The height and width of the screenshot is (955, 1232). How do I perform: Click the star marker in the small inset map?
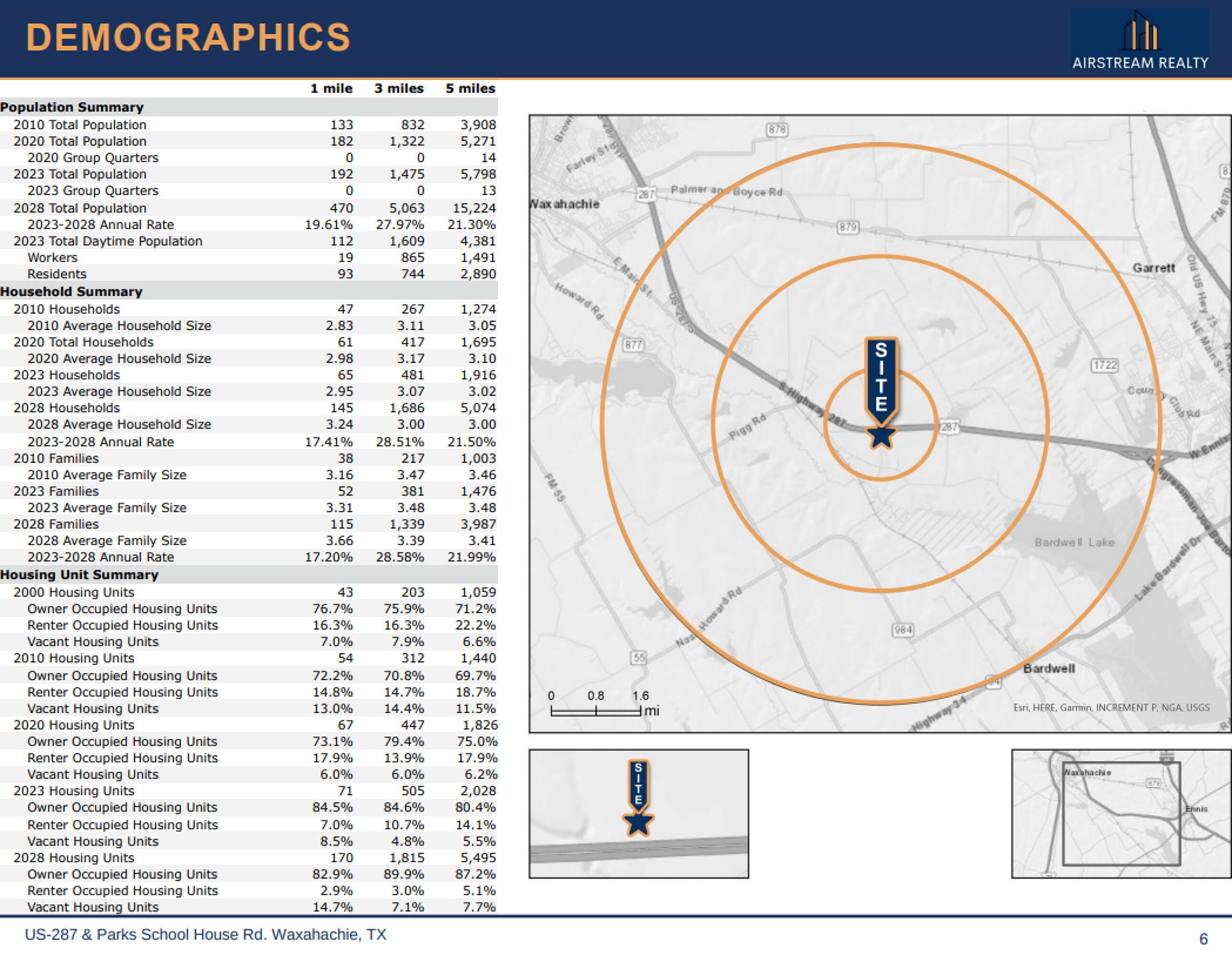[x=638, y=824]
